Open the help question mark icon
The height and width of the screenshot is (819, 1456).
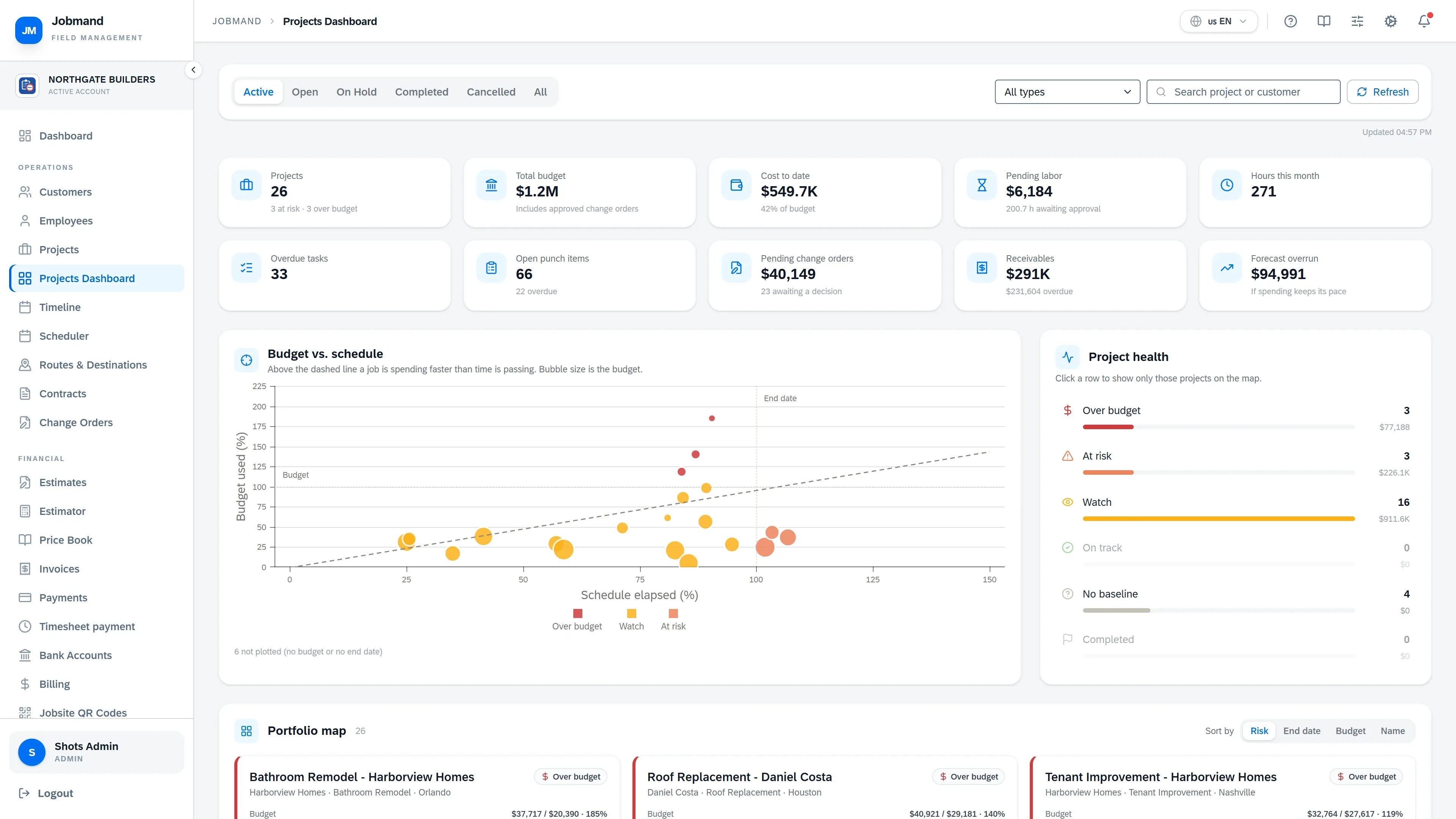tap(1290, 22)
